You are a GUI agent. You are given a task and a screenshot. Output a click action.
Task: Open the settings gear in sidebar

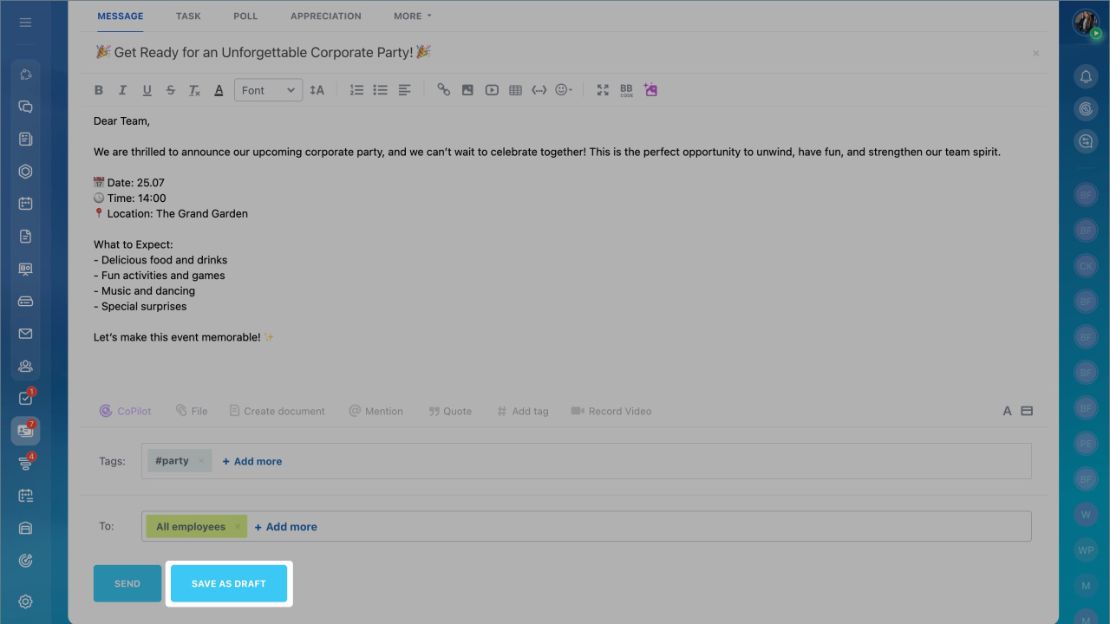25,601
